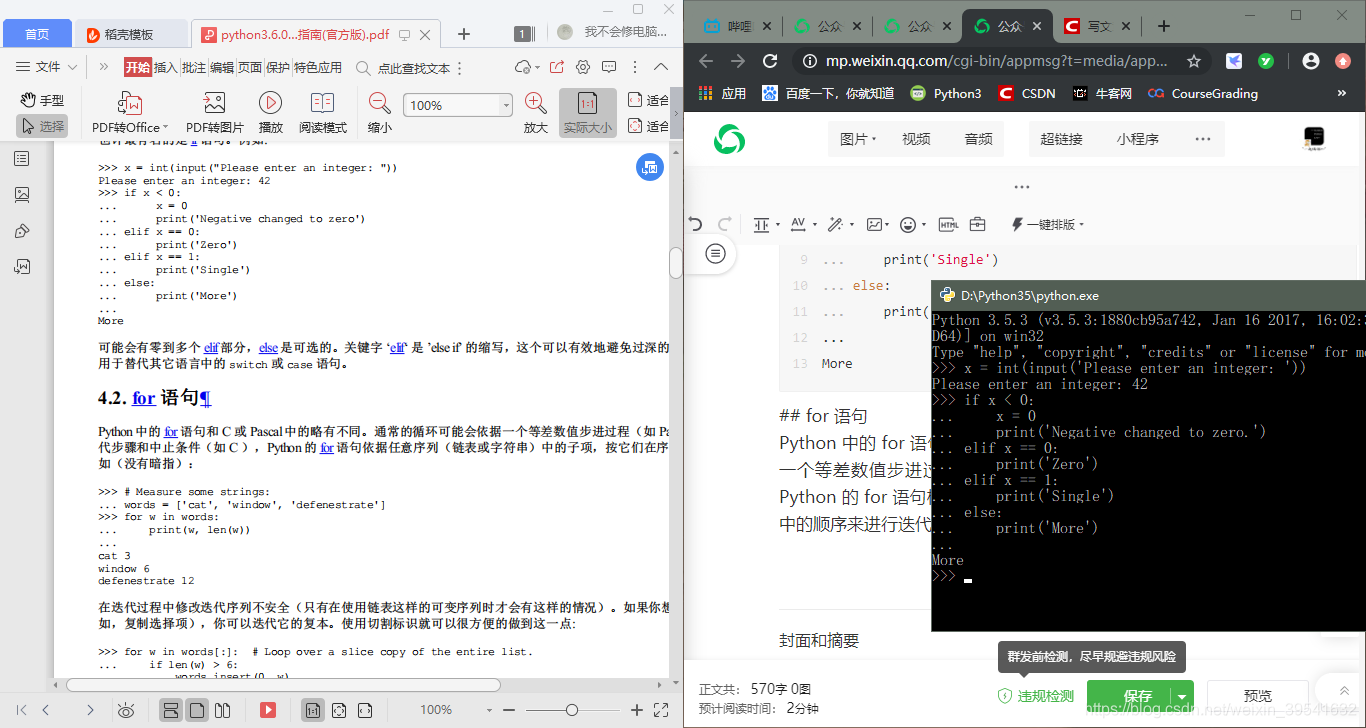Open the thumbnail image panel in WPS sidebar
The image size is (1366, 728).
[x=22, y=194]
